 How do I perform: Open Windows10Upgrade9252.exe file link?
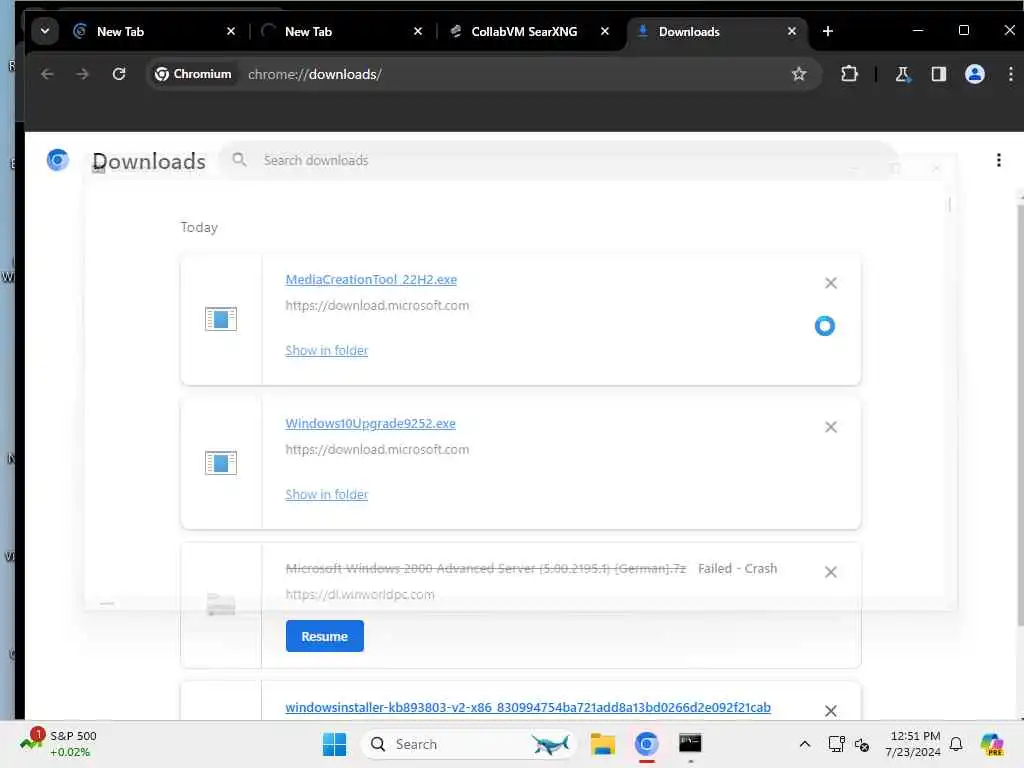point(370,424)
